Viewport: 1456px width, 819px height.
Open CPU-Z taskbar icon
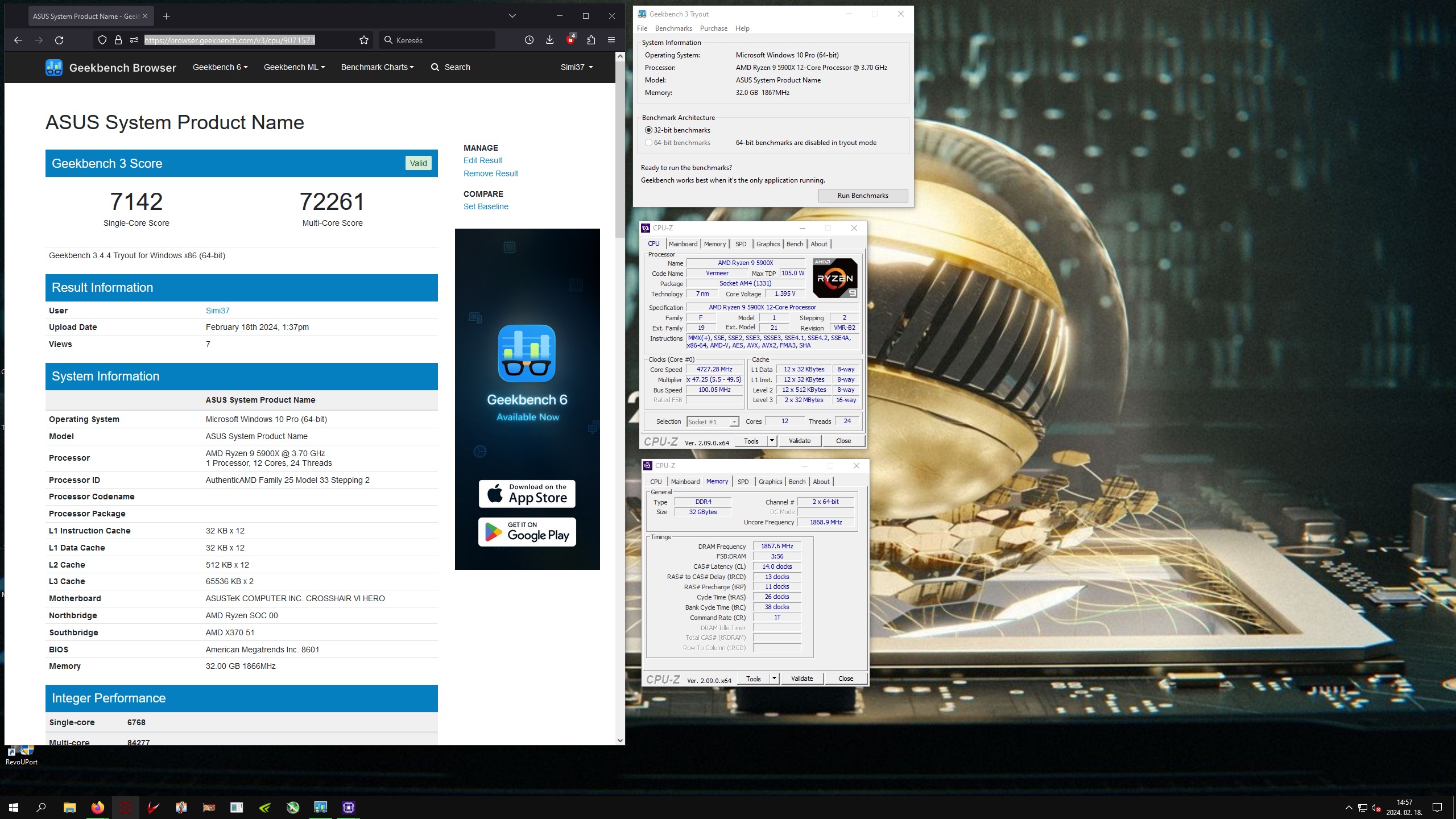(x=348, y=808)
